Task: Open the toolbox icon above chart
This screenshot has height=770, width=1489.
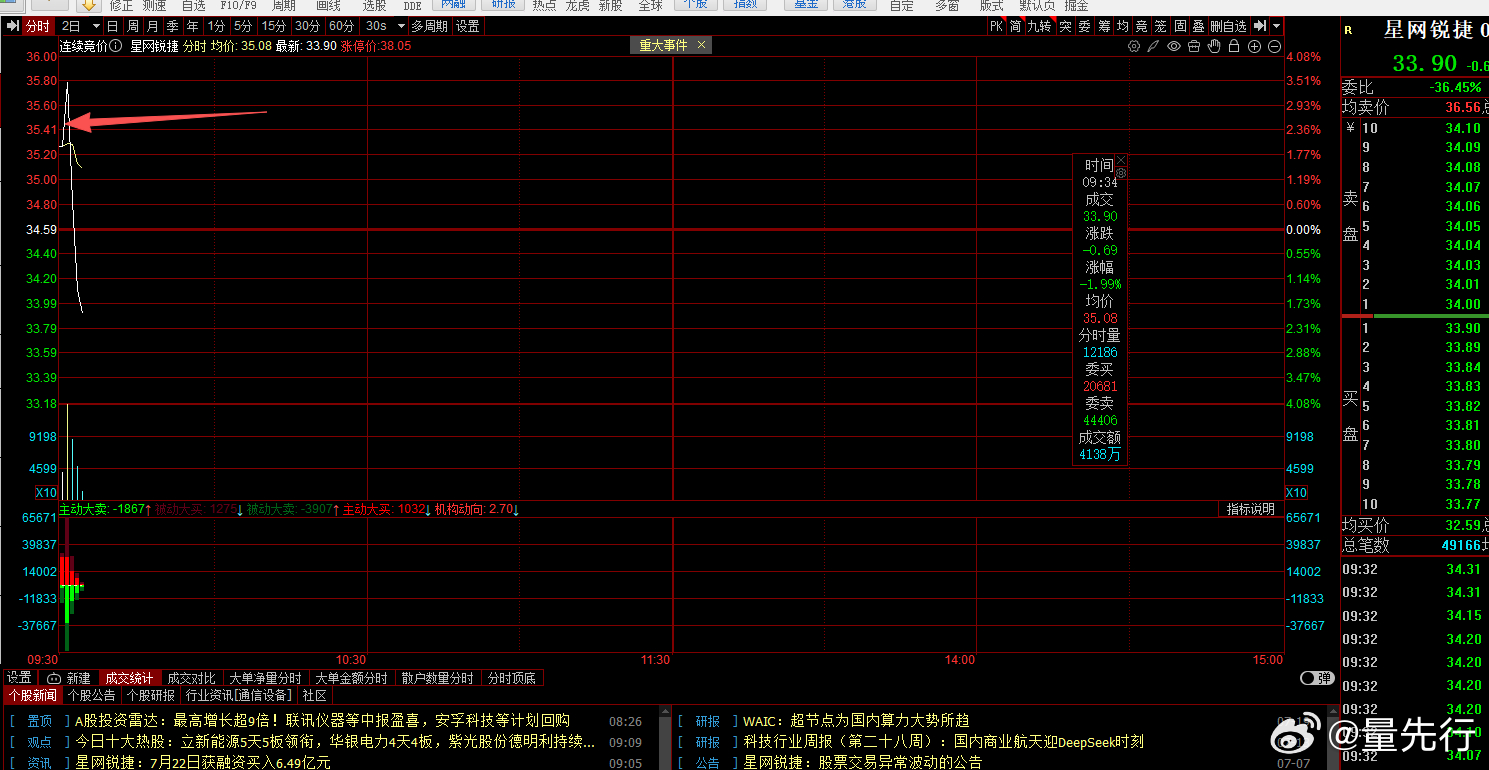Action: tap(1194, 46)
